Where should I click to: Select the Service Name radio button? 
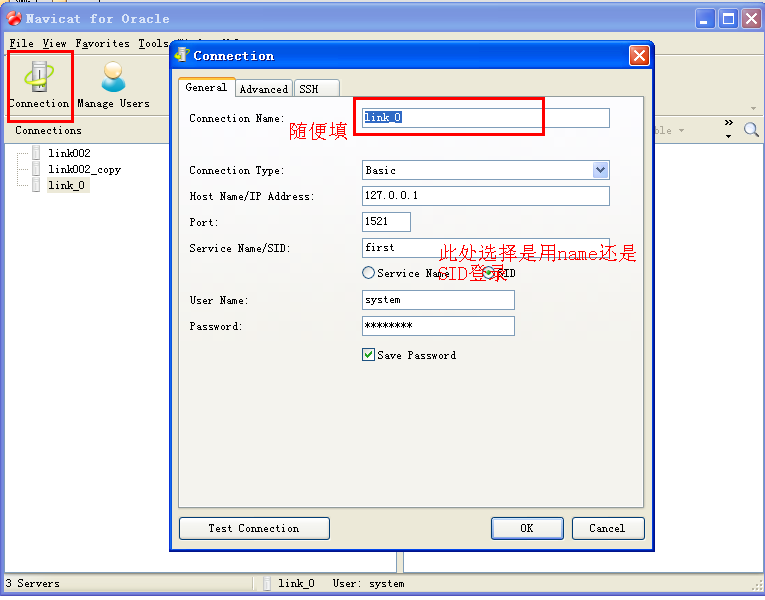368,273
